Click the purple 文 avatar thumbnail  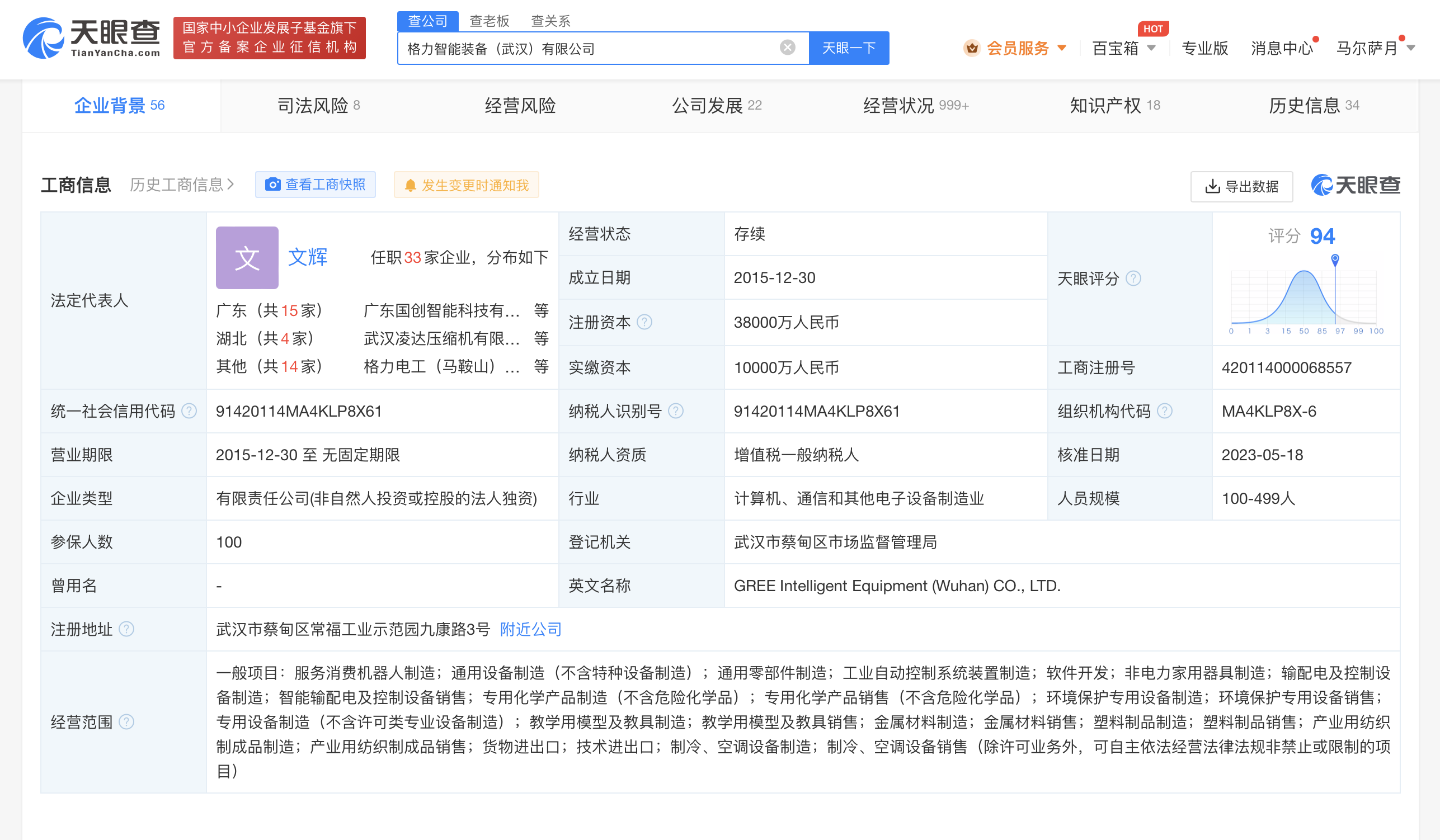click(247, 258)
